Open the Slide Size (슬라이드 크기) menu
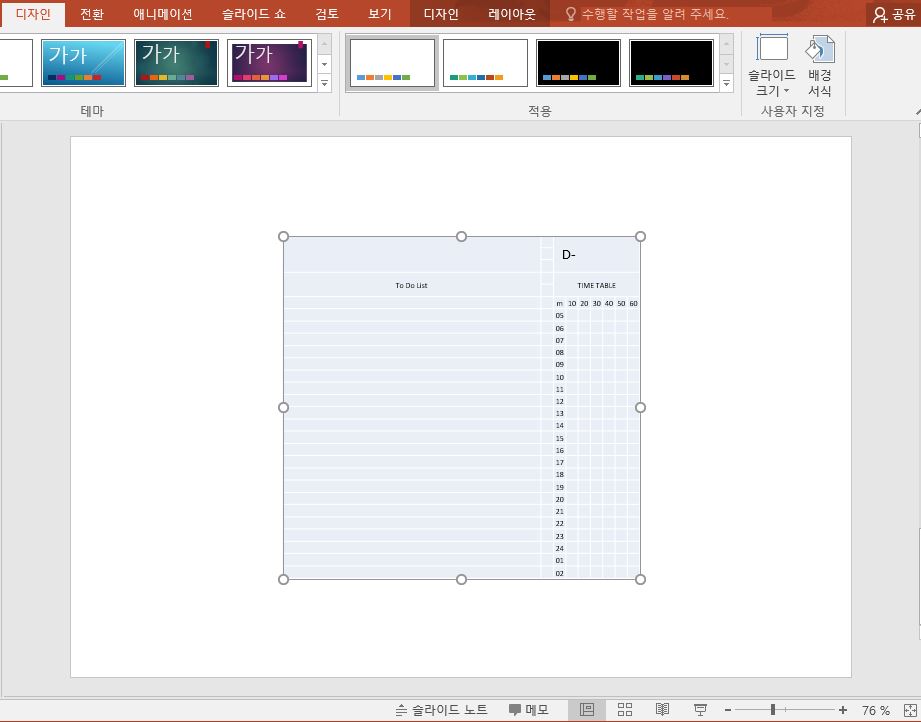921x722 pixels. coord(771,66)
